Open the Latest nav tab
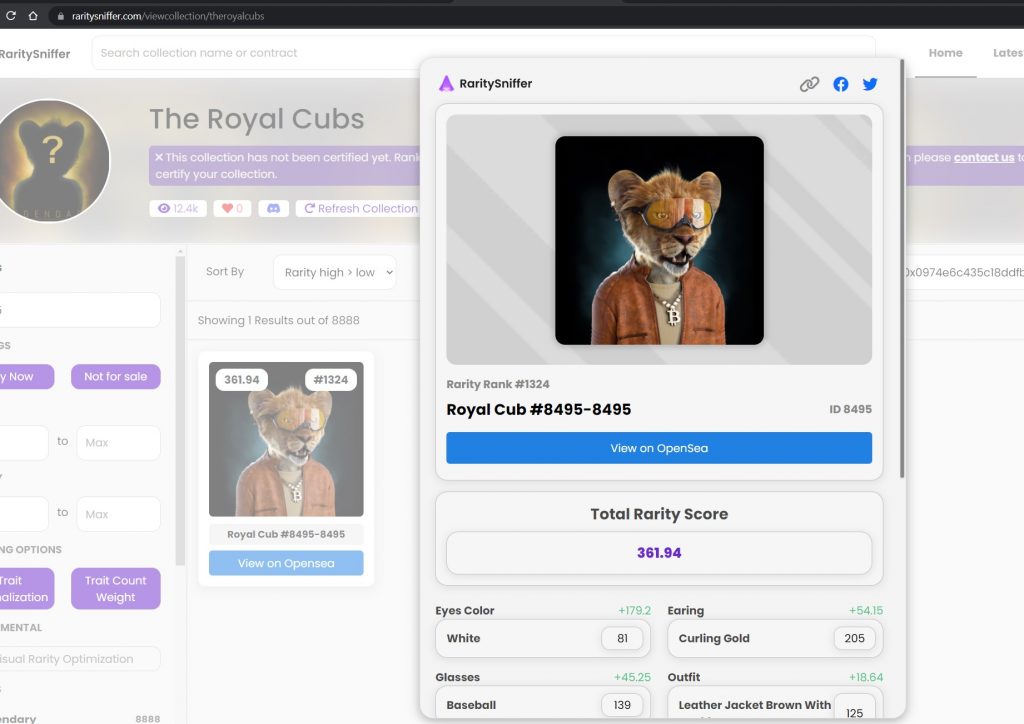 [1008, 53]
